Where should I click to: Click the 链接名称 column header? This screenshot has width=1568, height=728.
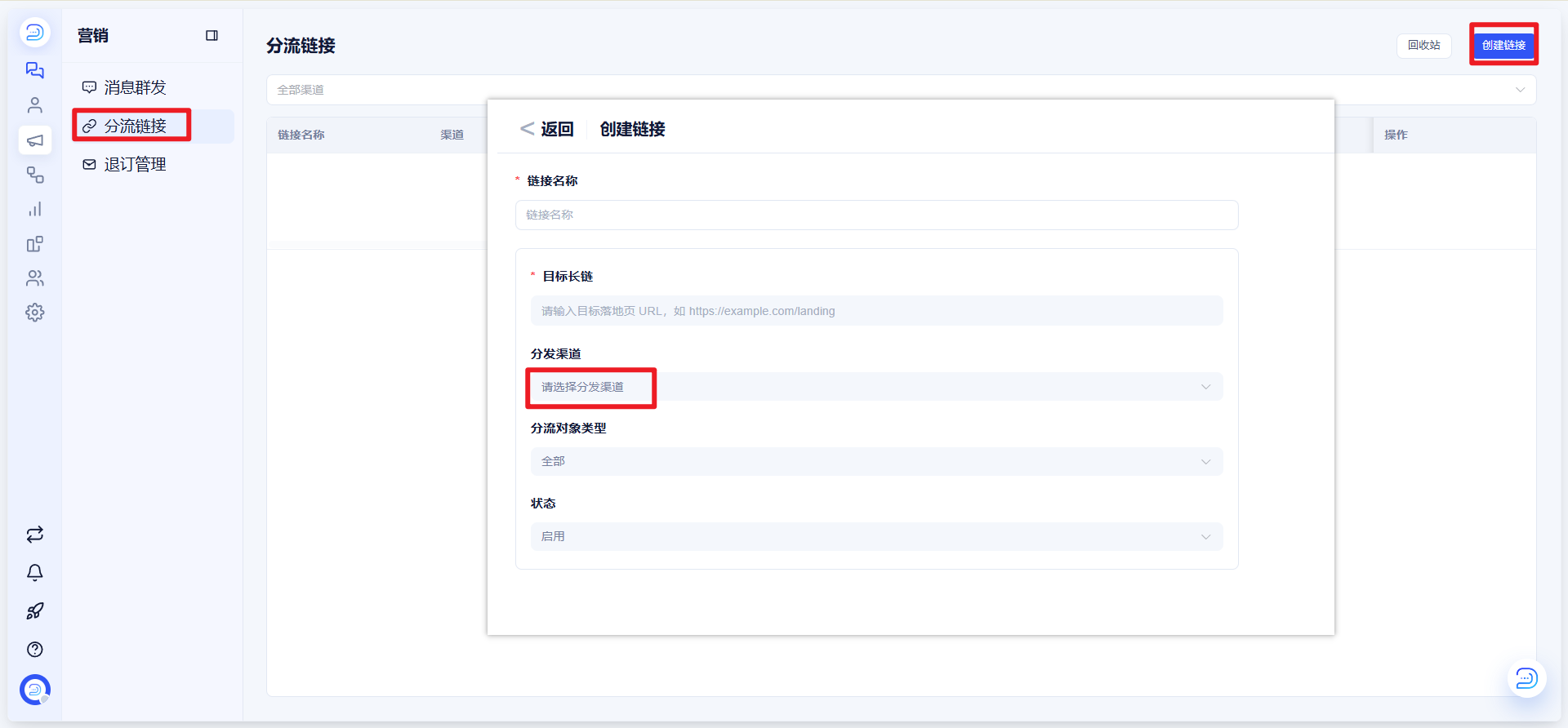coord(301,135)
